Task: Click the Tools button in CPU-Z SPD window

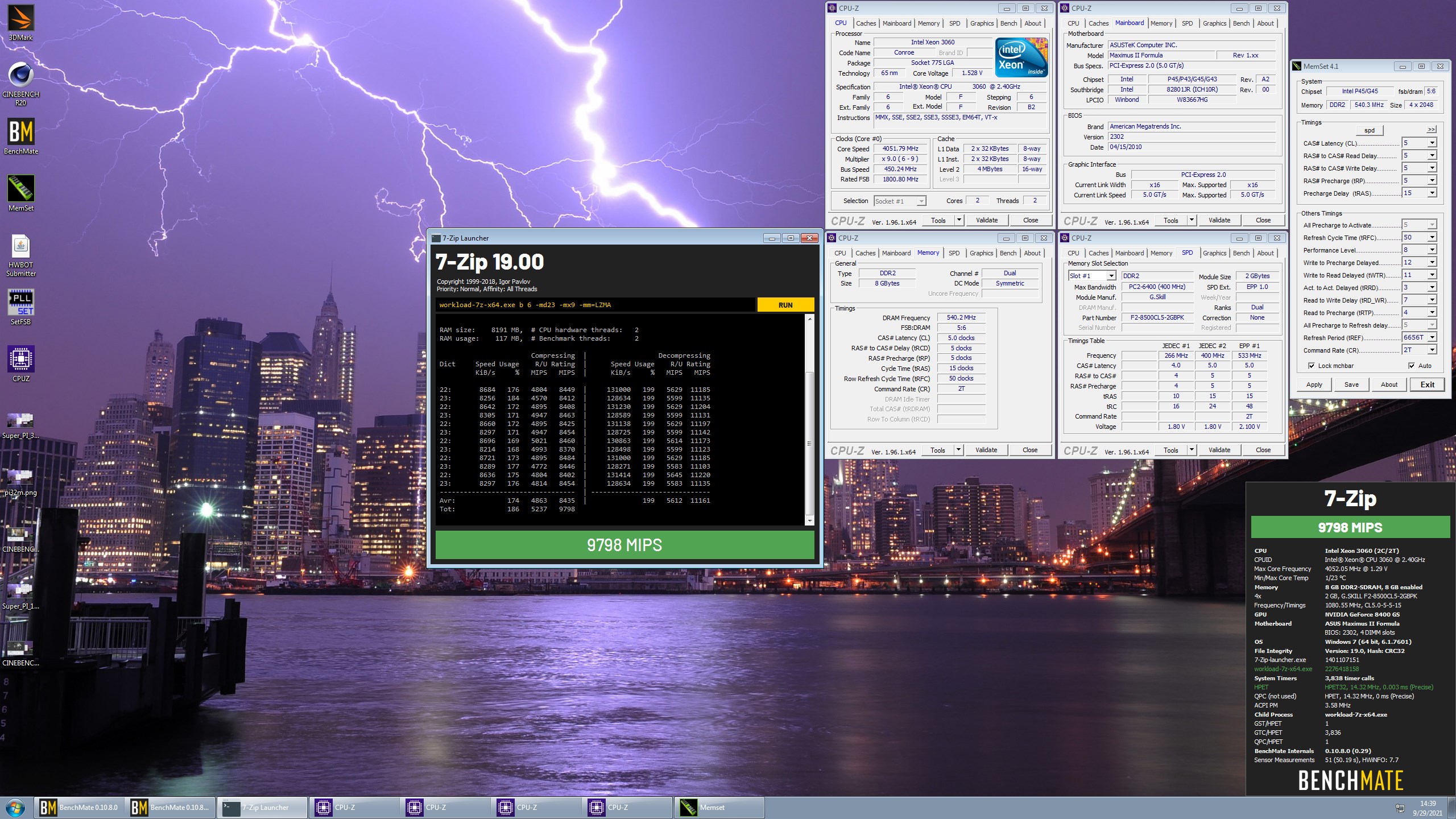Action: point(1170,450)
